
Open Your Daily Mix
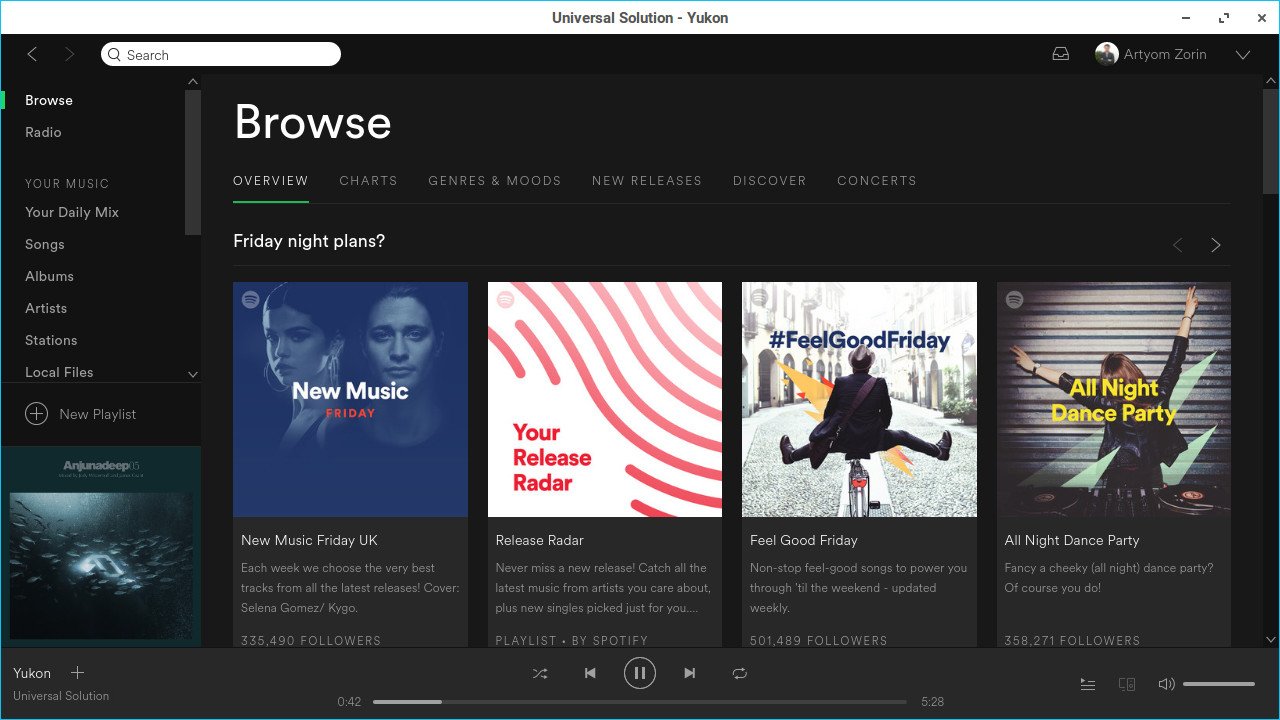[72, 212]
